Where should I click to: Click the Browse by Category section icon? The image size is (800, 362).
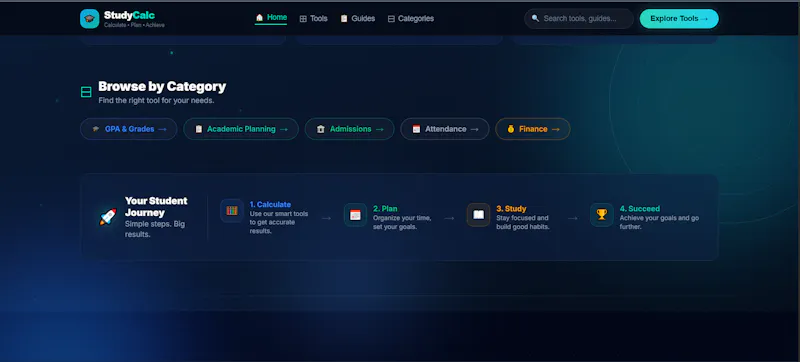tap(86, 92)
